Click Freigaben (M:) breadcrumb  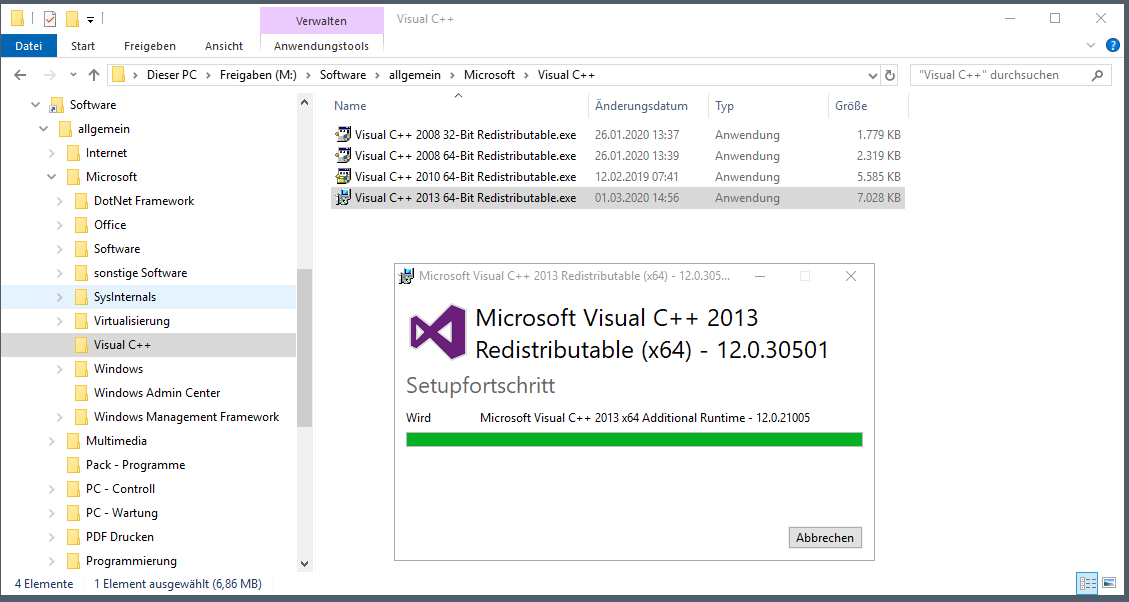click(x=258, y=75)
